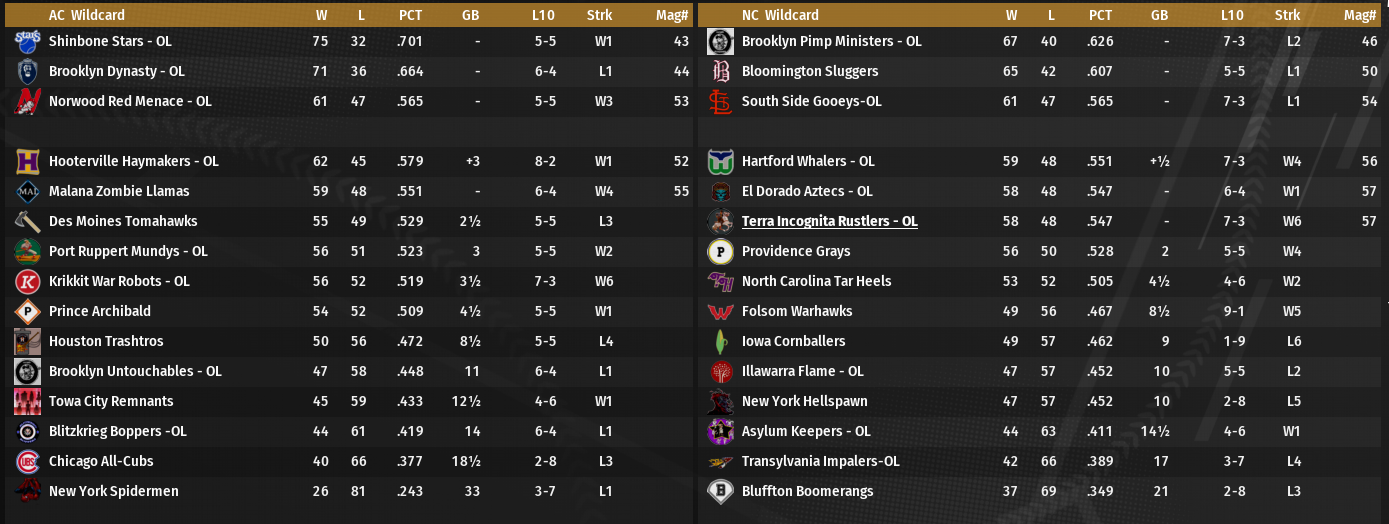Click the Shinbone Stars team logo

pos(28,41)
